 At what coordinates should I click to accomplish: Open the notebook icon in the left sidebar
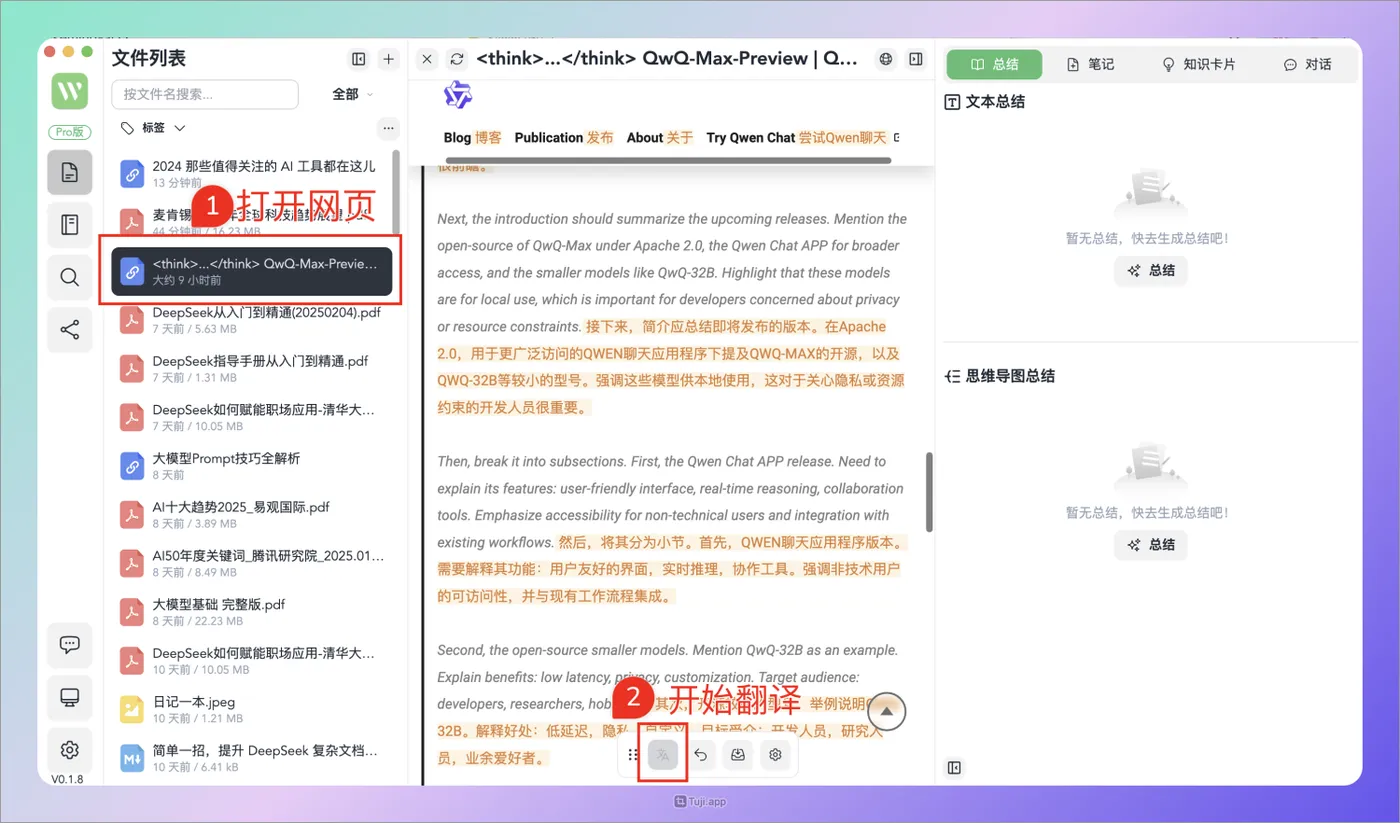(x=69, y=225)
